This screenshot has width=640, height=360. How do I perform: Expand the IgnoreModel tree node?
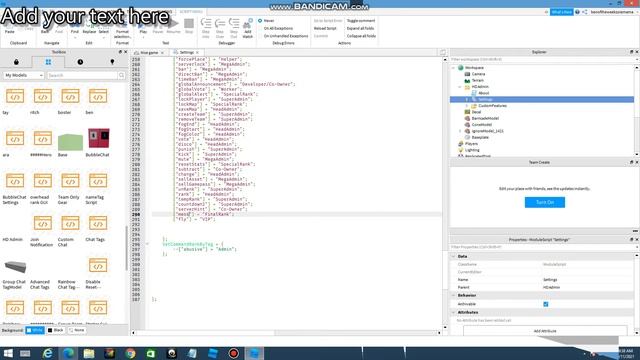pos(460,131)
